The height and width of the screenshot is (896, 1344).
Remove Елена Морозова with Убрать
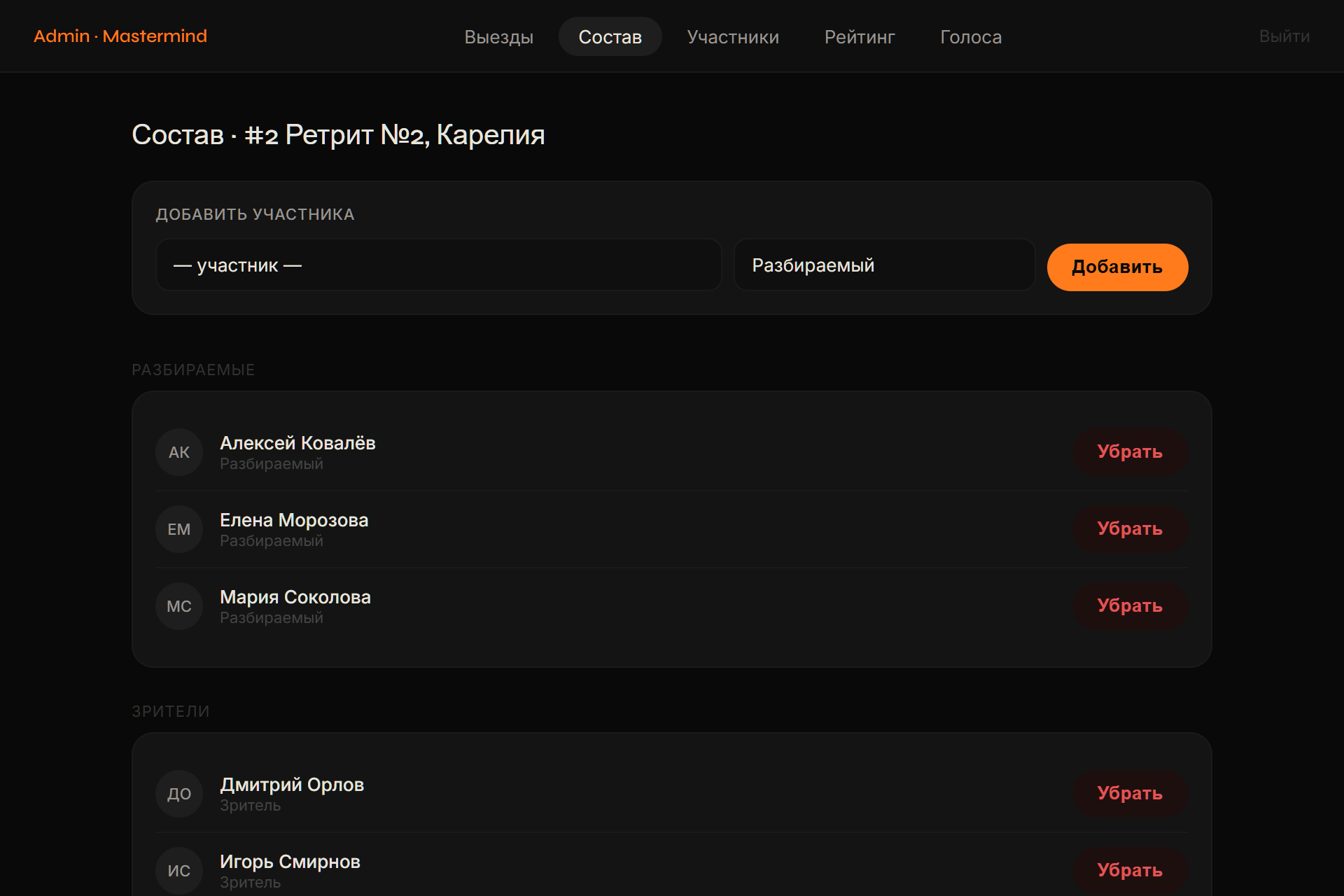point(1130,529)
